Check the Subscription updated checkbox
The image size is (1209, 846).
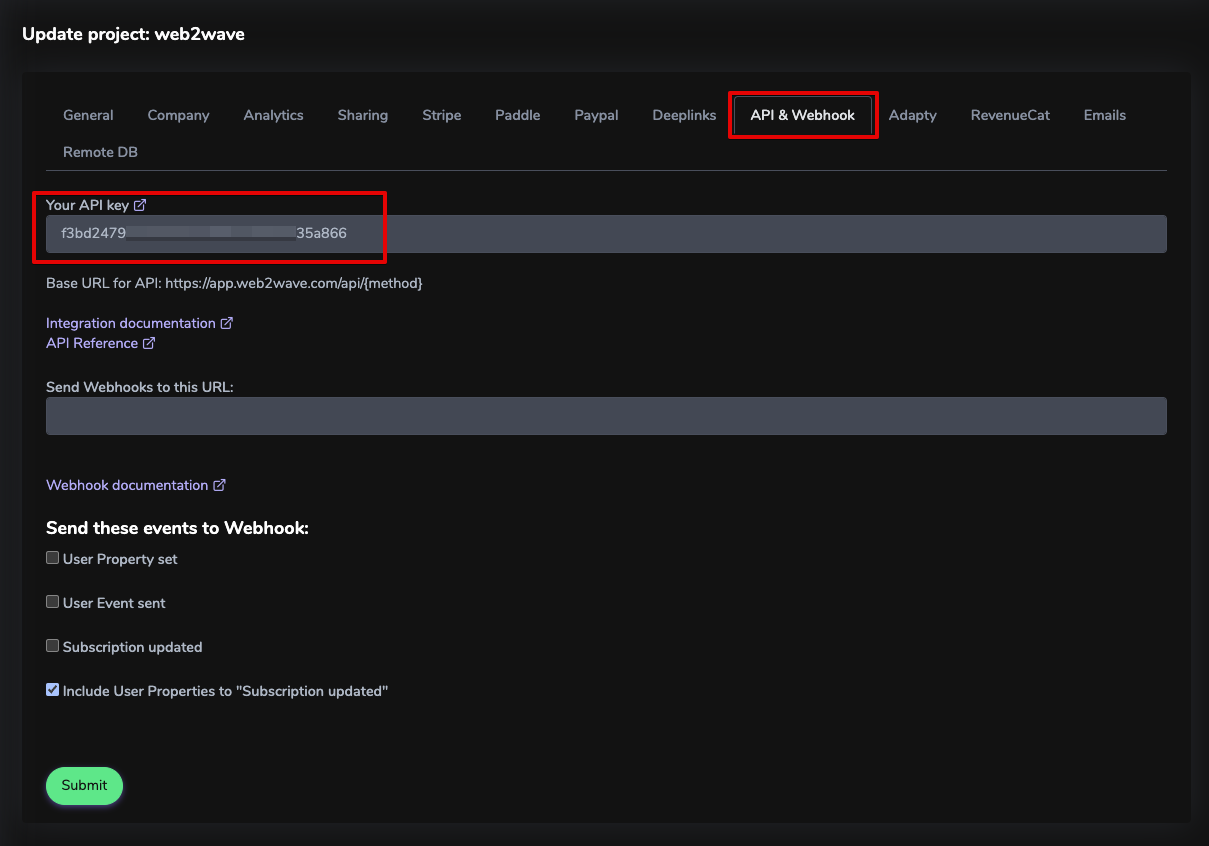pos(52,646)
